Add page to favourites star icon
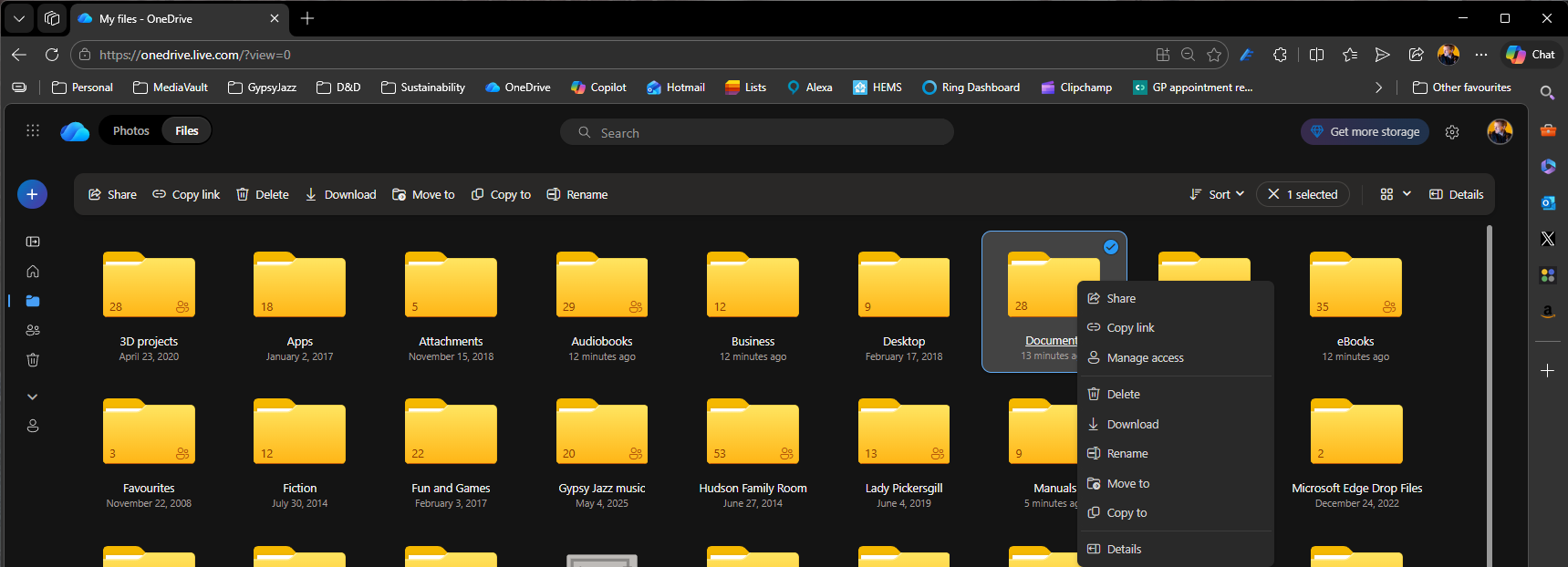This screenshot has width=1568, height=567. click(1214, 55)
